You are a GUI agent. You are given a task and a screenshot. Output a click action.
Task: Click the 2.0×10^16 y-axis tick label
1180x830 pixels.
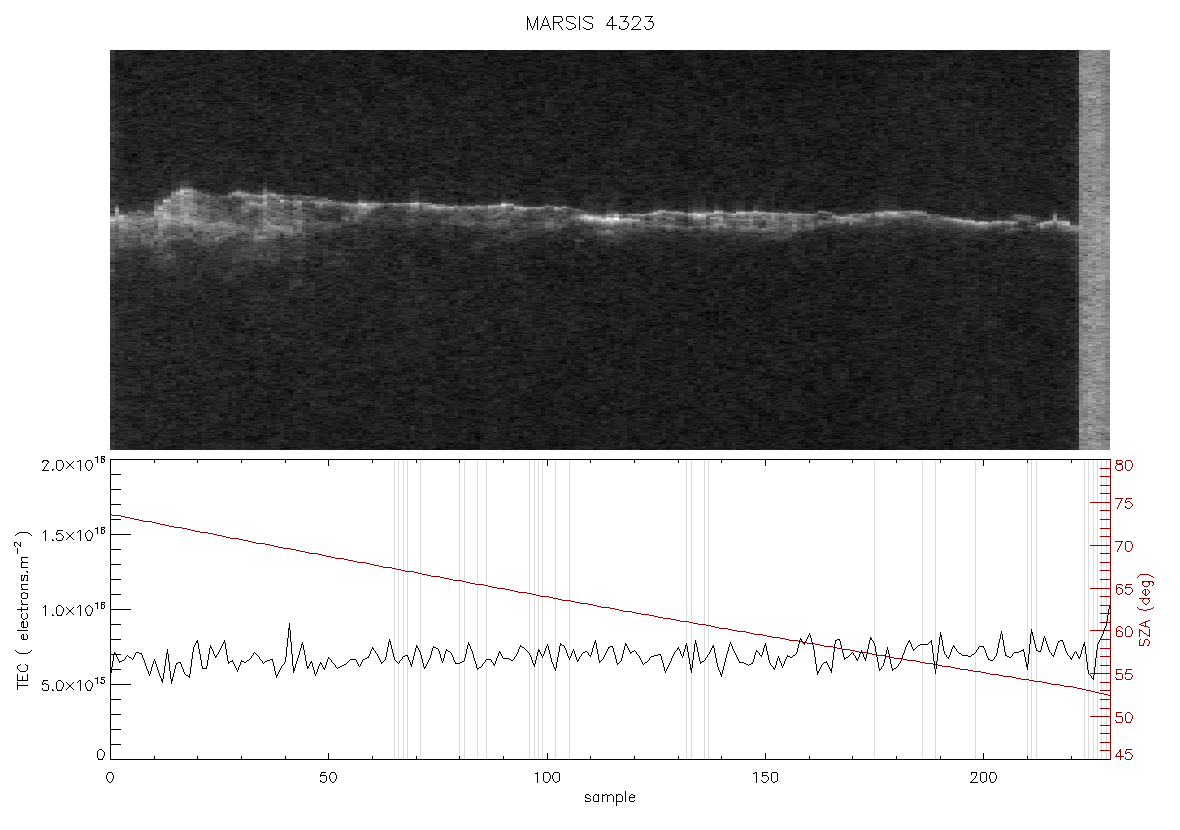74,465
